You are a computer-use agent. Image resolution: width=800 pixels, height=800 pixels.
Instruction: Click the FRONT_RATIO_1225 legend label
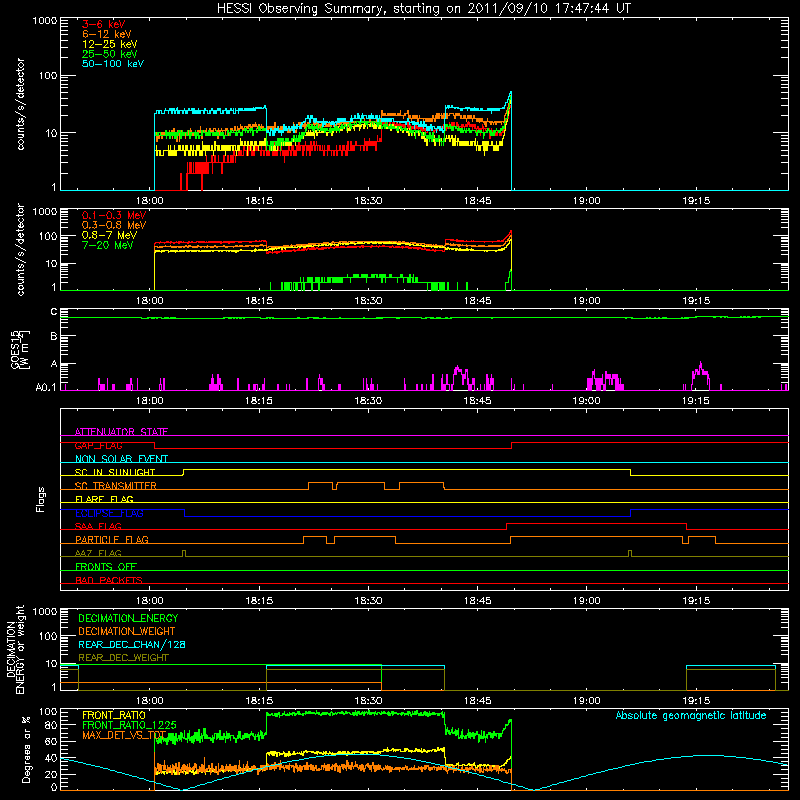(x=129, y=725)
